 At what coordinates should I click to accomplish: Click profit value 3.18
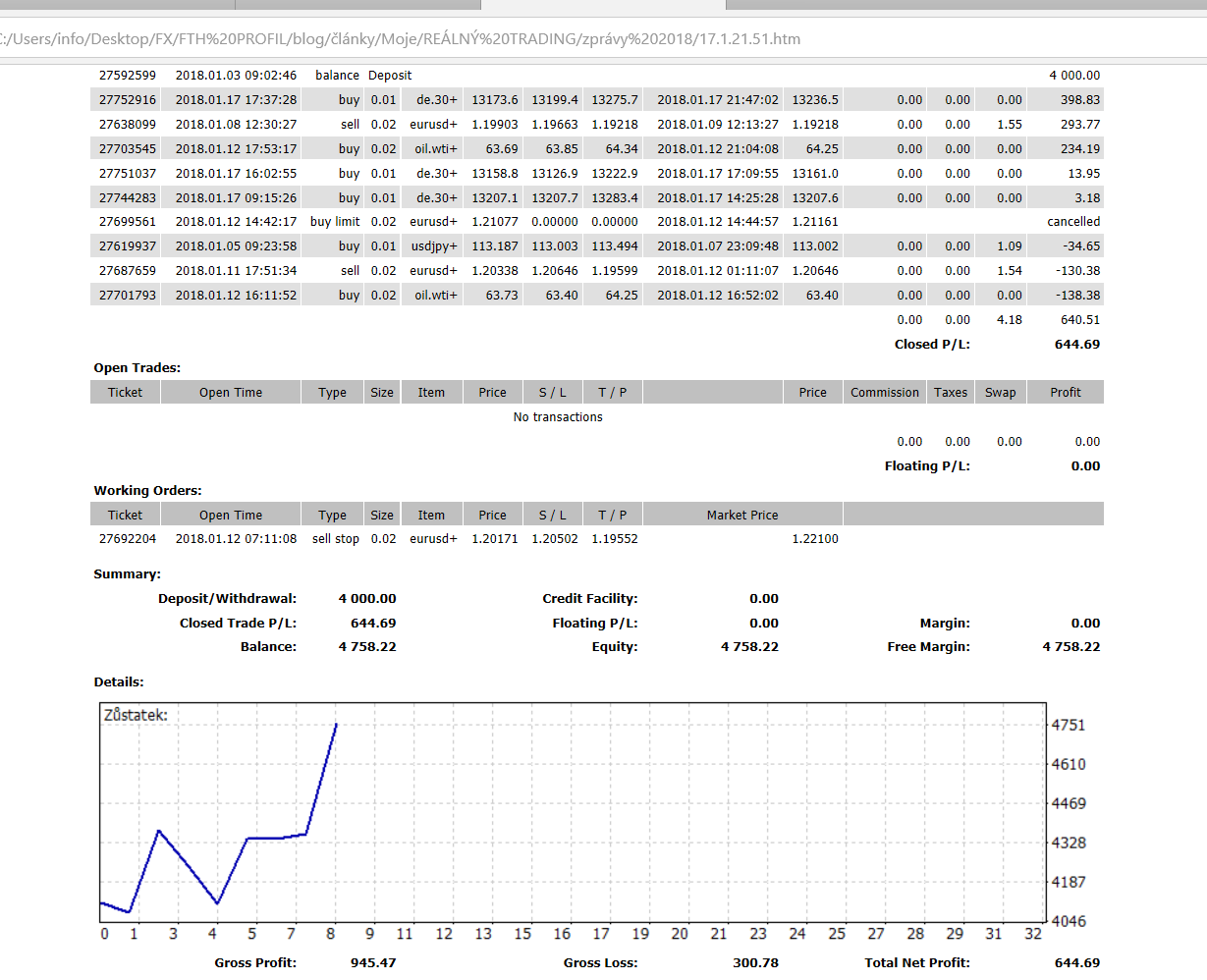click(1087, 197)
